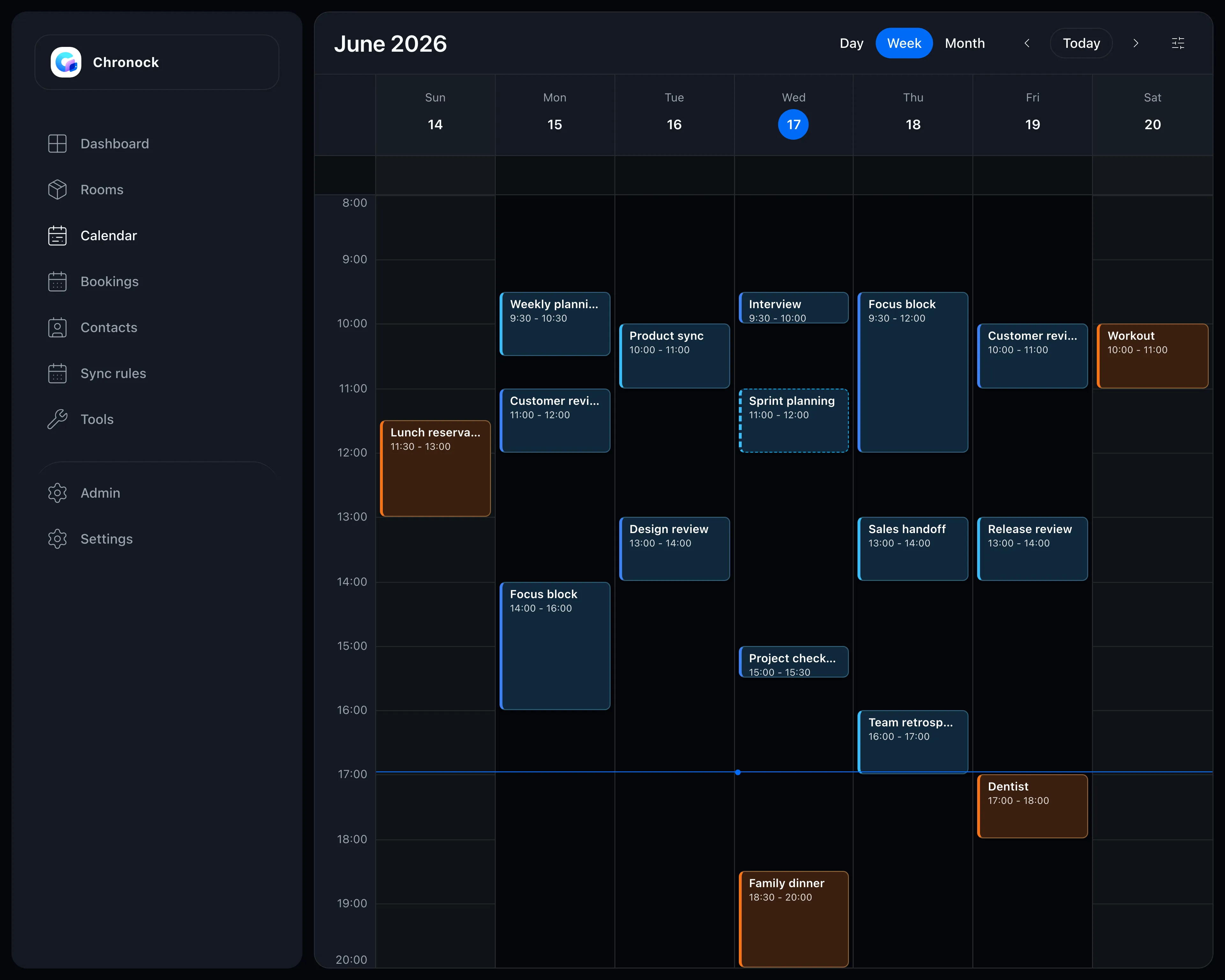Open the Bookings calendar icon
The height and width of the screenshot is (980, 1225).
click(x=57, y=282)
